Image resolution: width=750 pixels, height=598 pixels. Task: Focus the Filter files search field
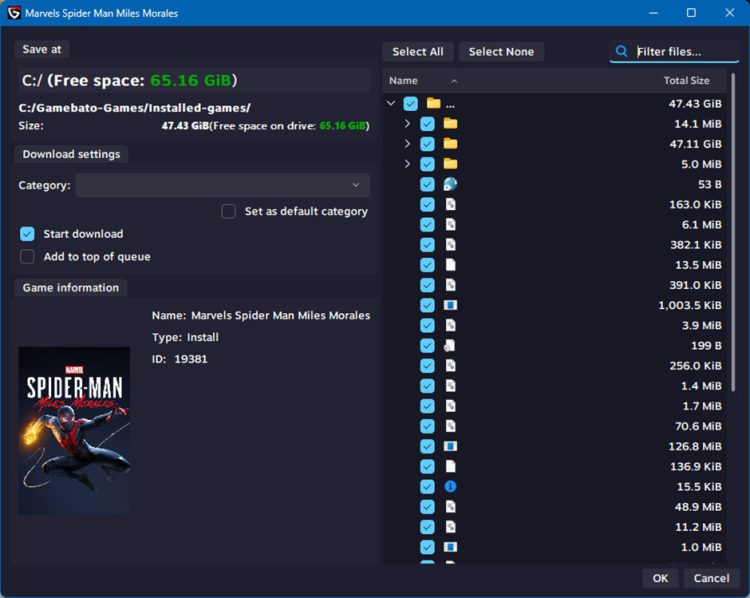pyautogui.click(x=674, y=51)
